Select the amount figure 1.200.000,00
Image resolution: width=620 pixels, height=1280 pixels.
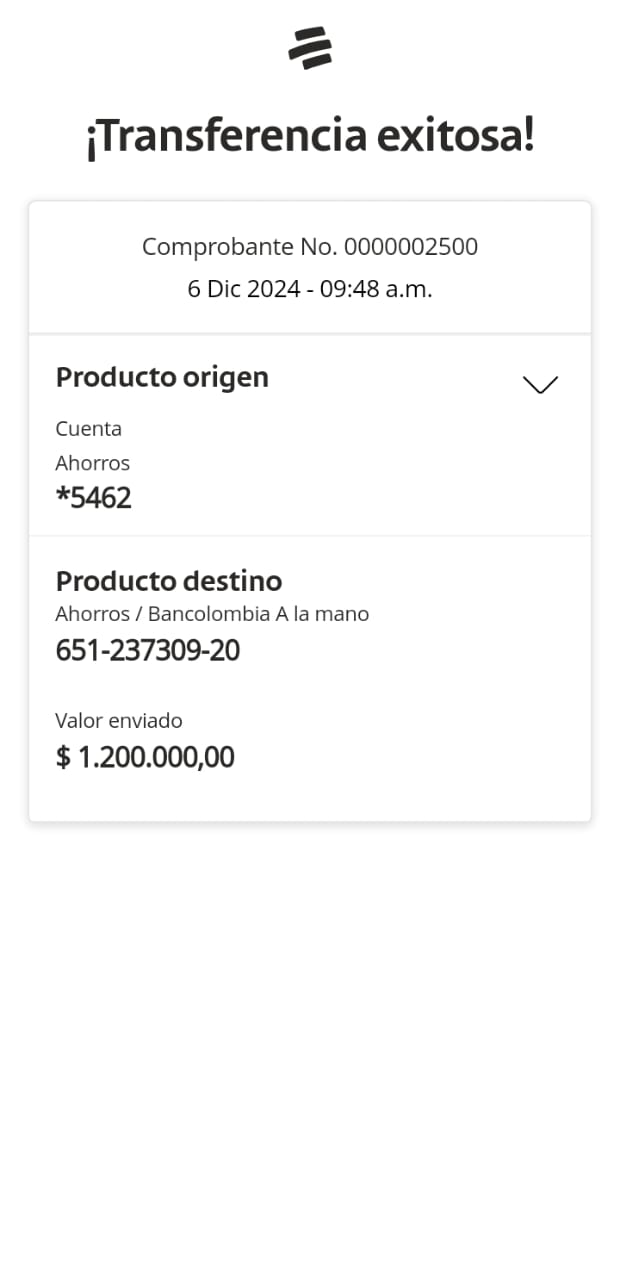click(x=156, y=757)
